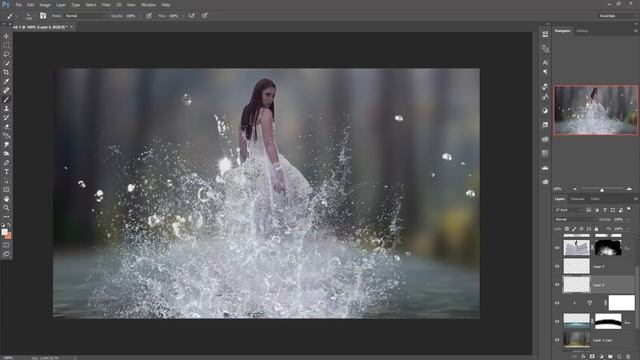Select the Pen tool

[x=6, y=162]
